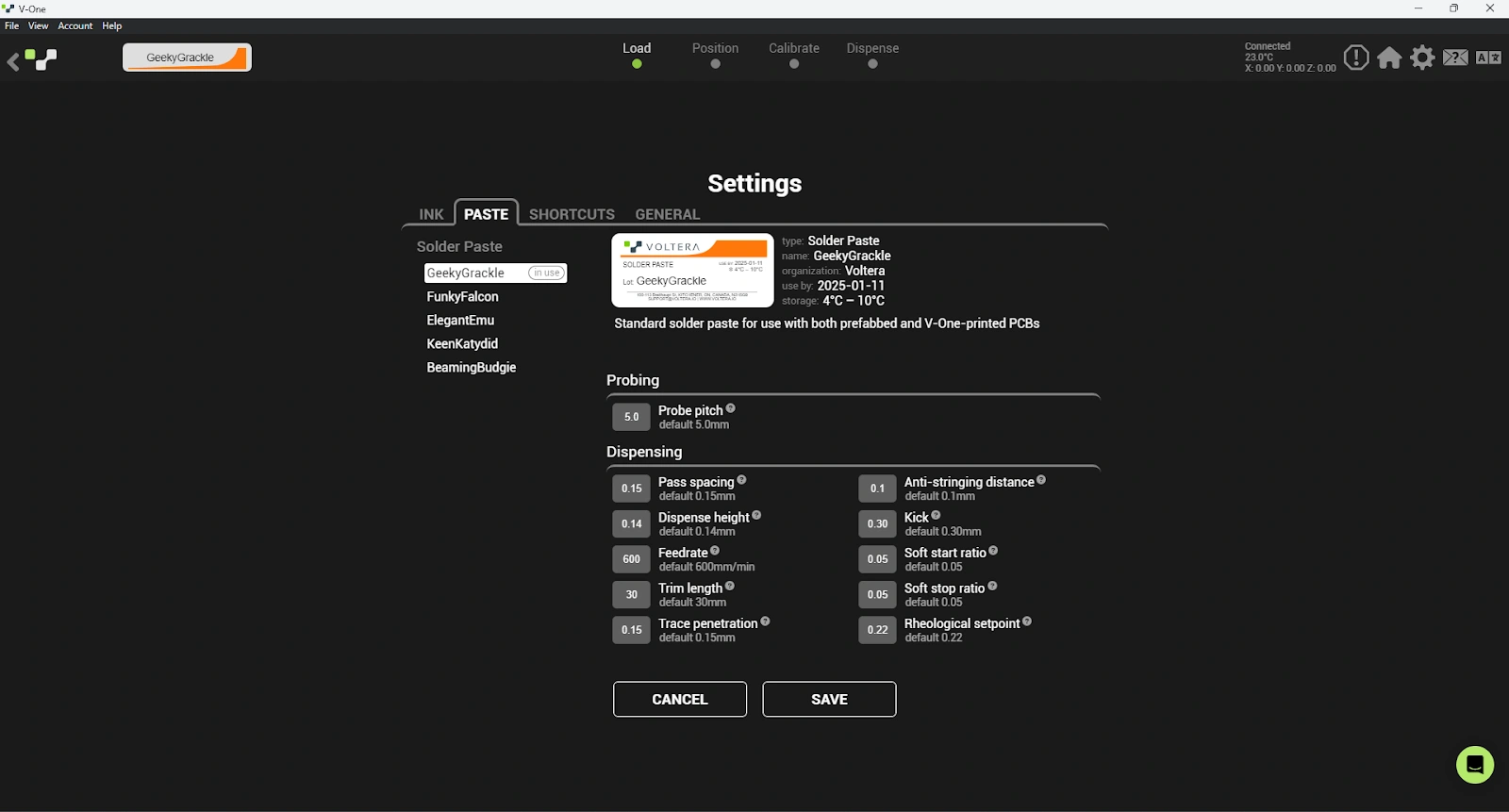Edit the Probe pitch value field
This screenshot has width=1509, height=812.
(x=631, y=417)
